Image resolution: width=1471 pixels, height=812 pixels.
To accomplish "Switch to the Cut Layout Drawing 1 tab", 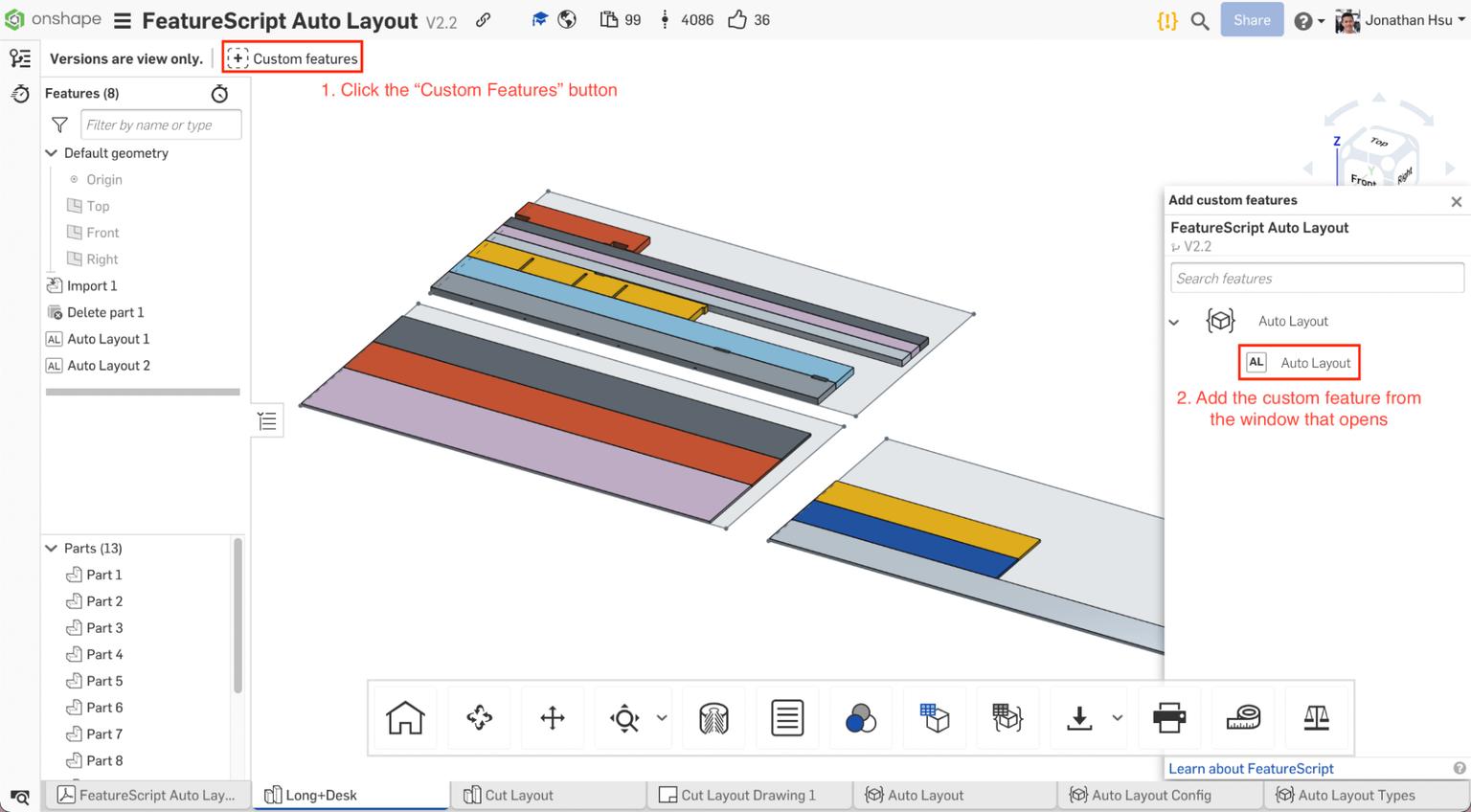I will [x=750, y=795].
